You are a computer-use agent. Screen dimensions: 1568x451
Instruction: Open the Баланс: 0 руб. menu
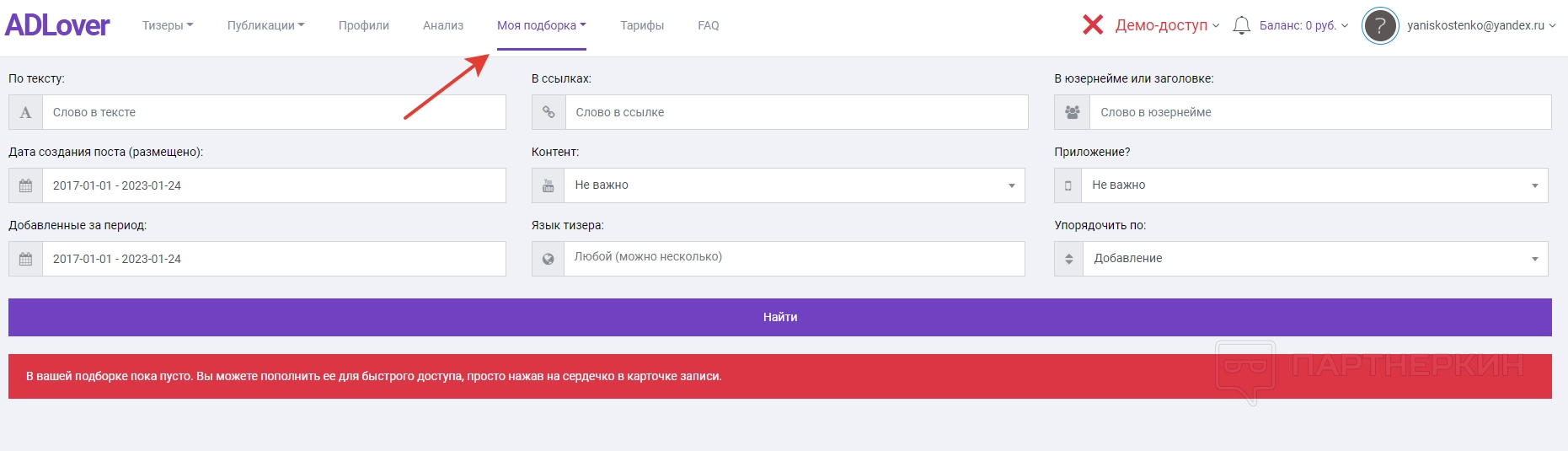(x=1303, y=25)
